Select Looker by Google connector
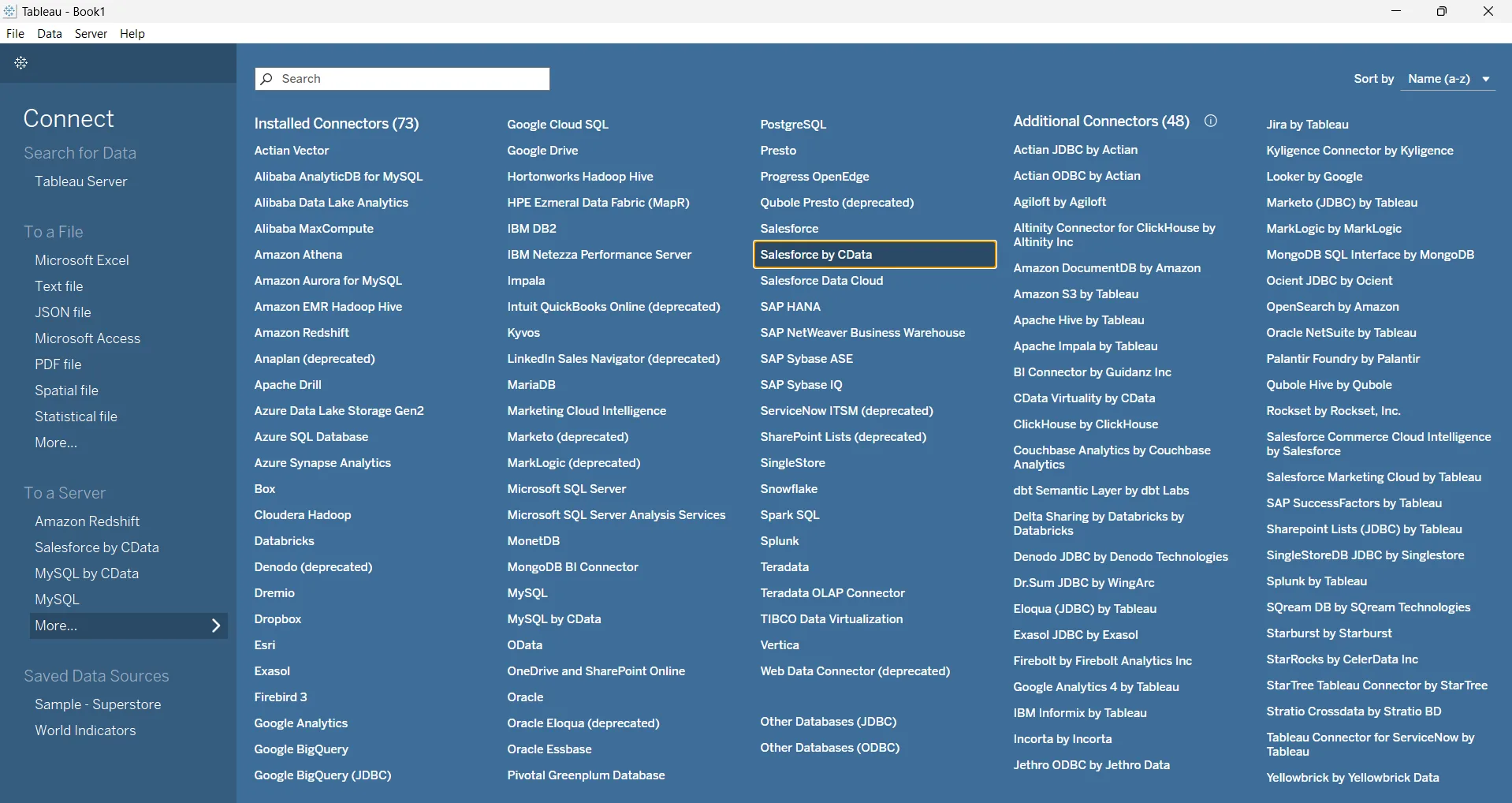 1314,177
